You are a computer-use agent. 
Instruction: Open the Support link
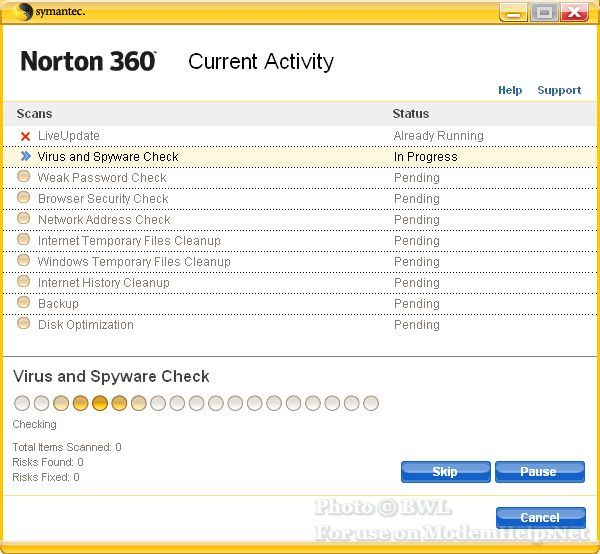coord(559,90)
